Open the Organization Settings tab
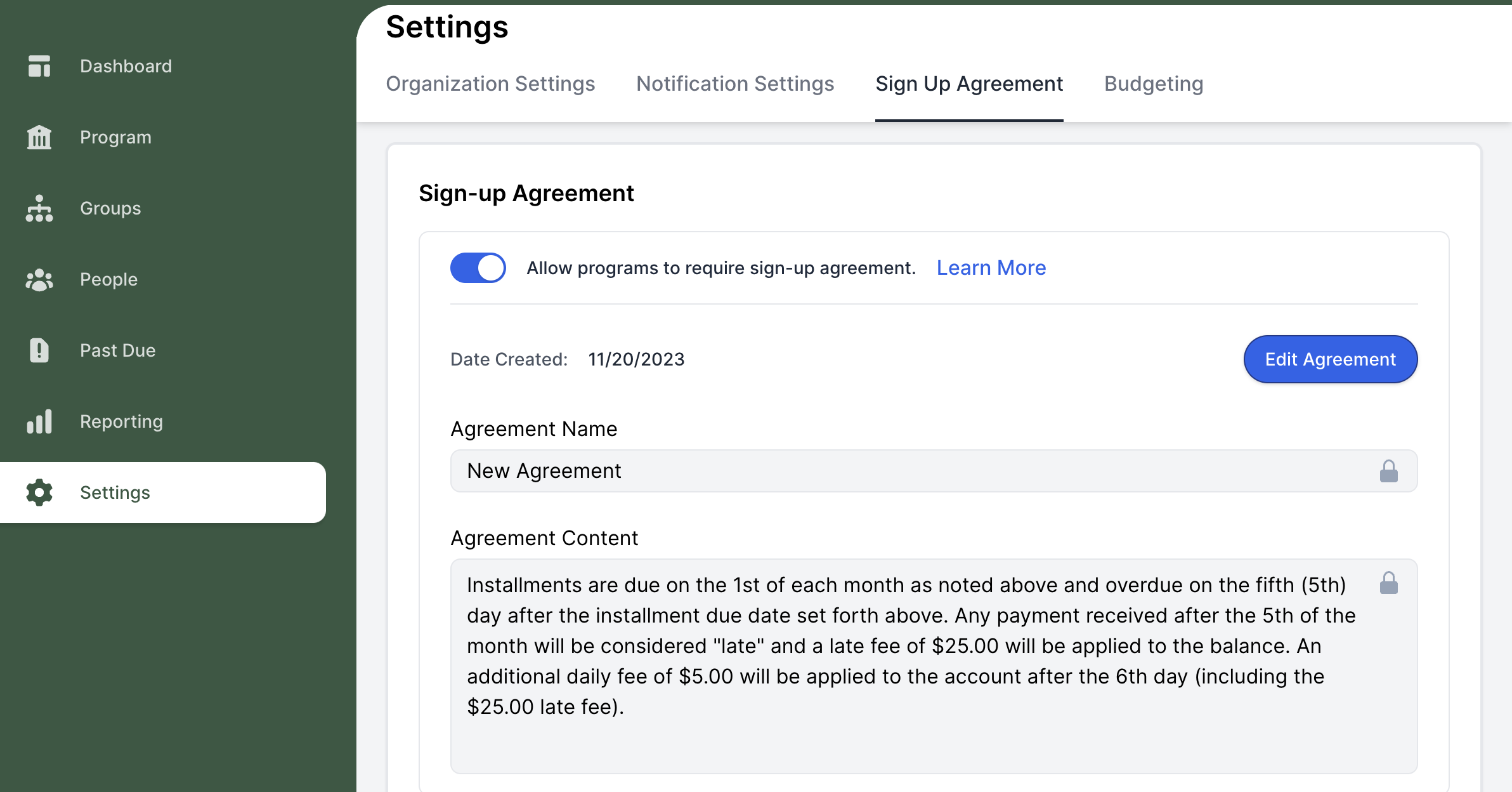 click(x=490, y=84)
